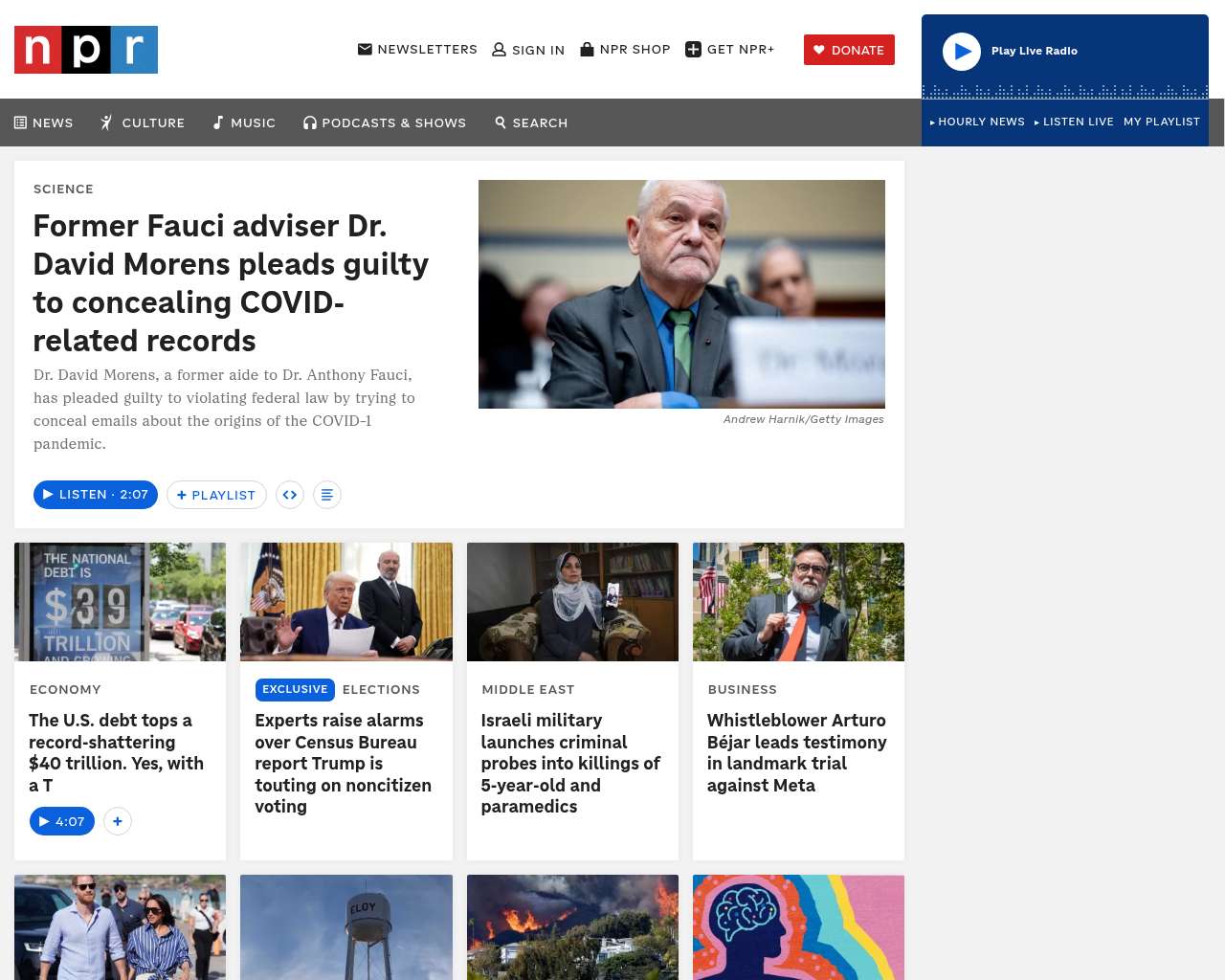The height and width of the screenshot is (980, 1225).
Task: Add the U.S. debt story to playlist
Action: tap(118, 821)
